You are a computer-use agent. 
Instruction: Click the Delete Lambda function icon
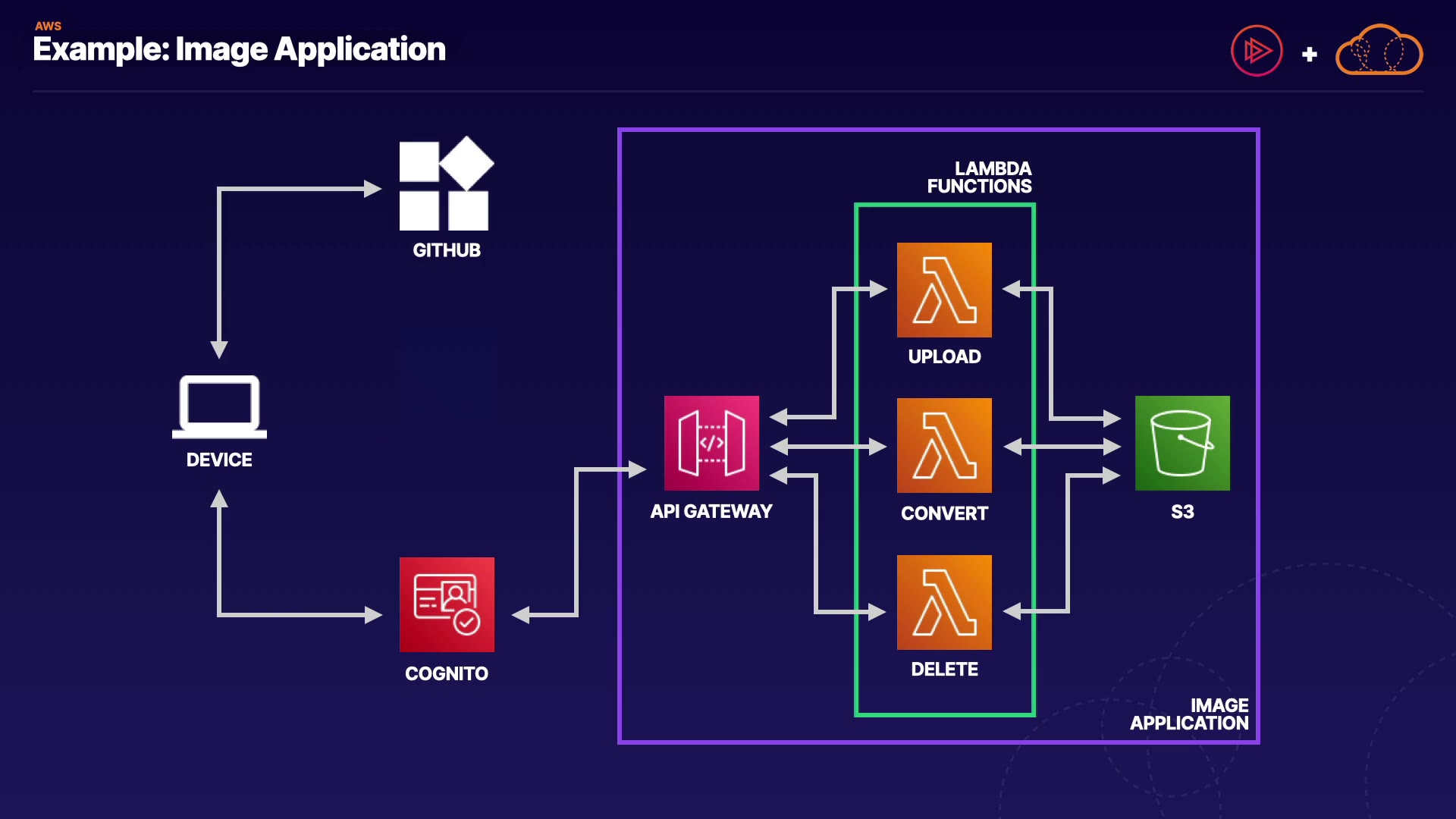[944, 602]
